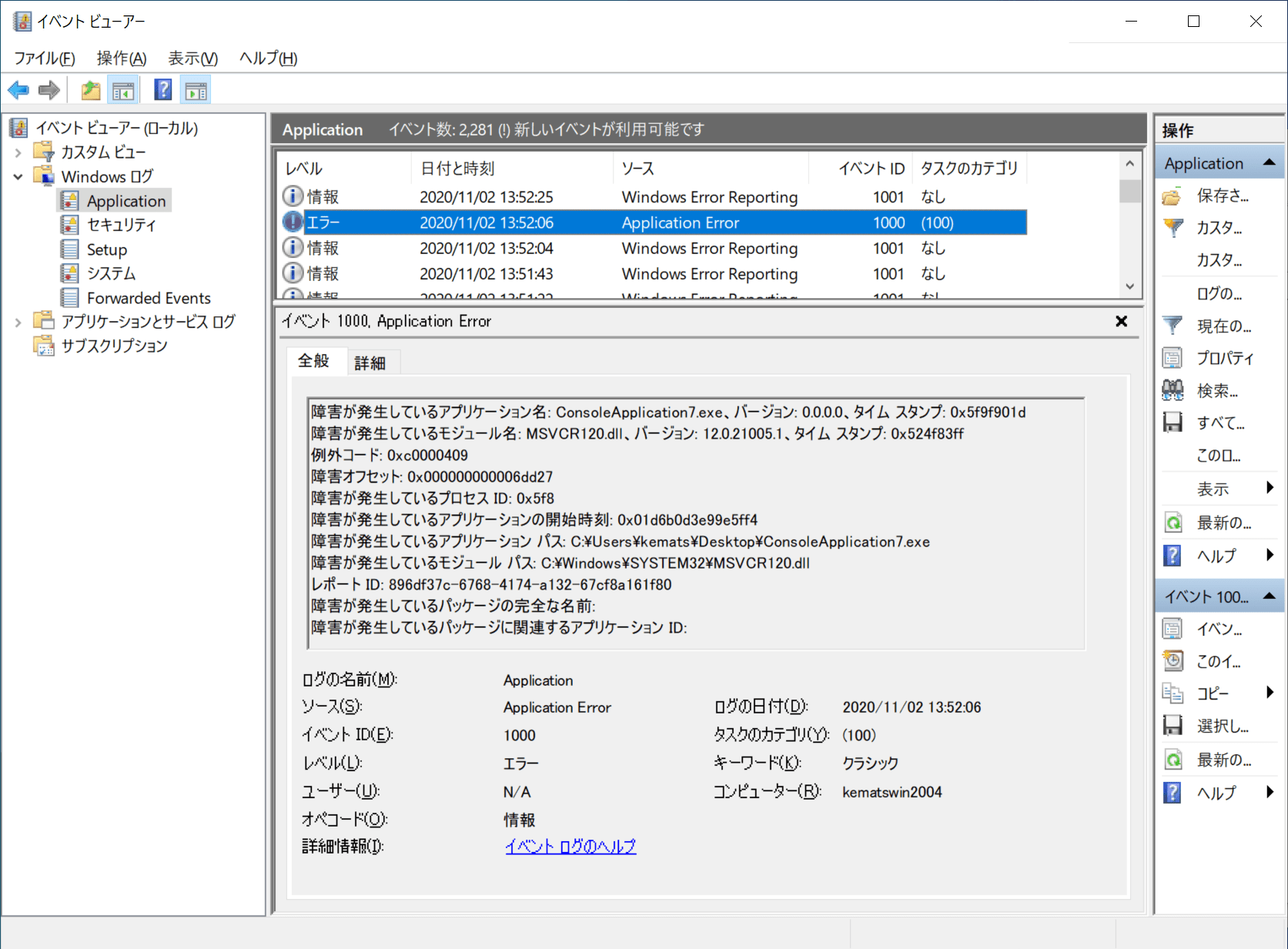Collapse the Application section in Actions pane

point(1269,162)
